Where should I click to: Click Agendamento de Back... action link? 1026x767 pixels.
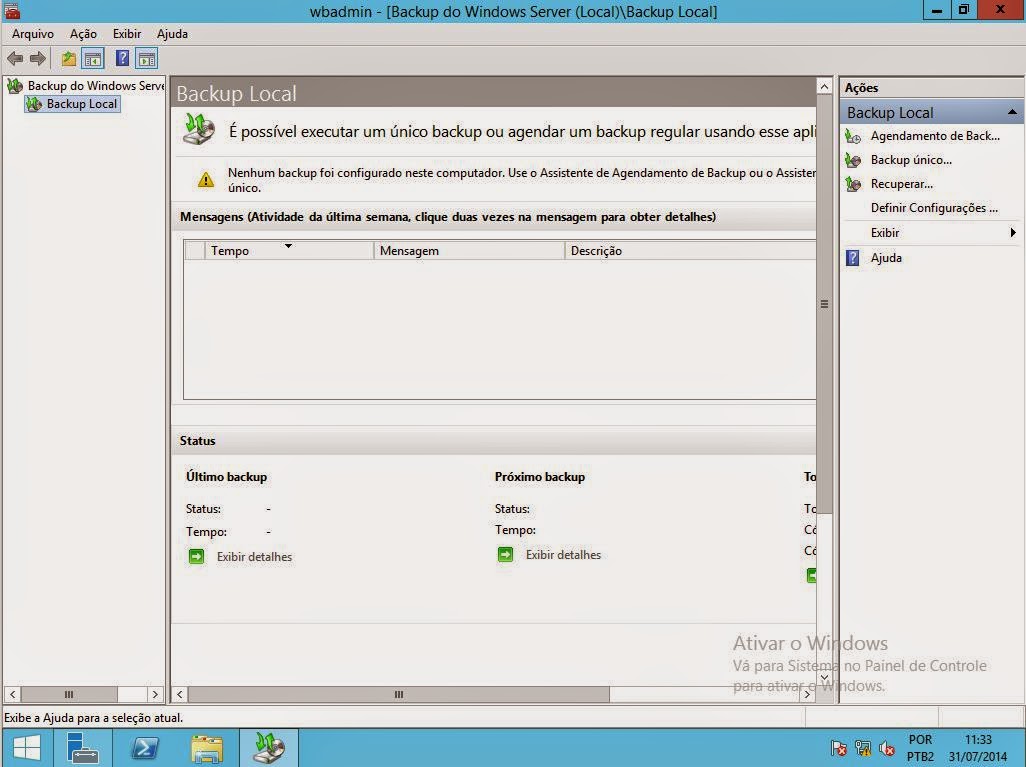coord(935,136)
